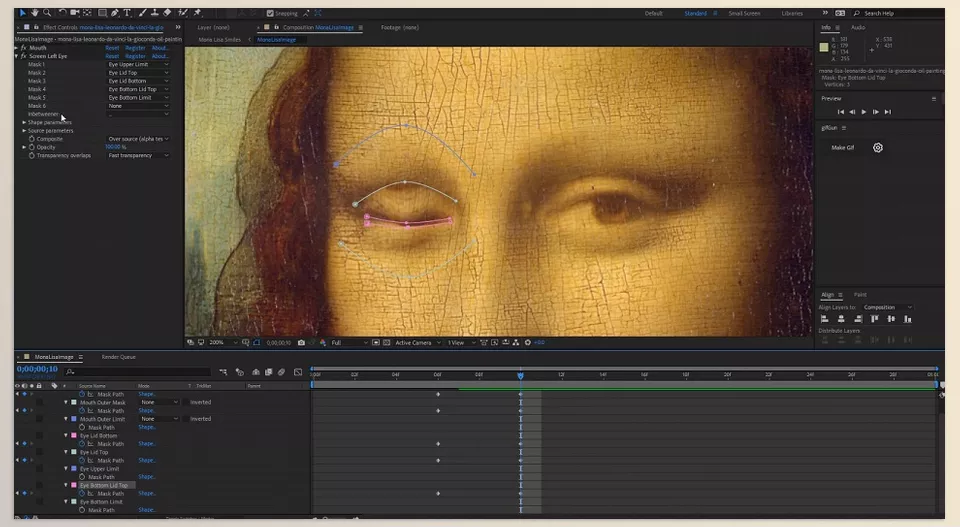This screenshot has height=527, width=960.
Task: Open Mask 1 dropdown showing Eye Upper Limit
Action: tap(138, 64)
